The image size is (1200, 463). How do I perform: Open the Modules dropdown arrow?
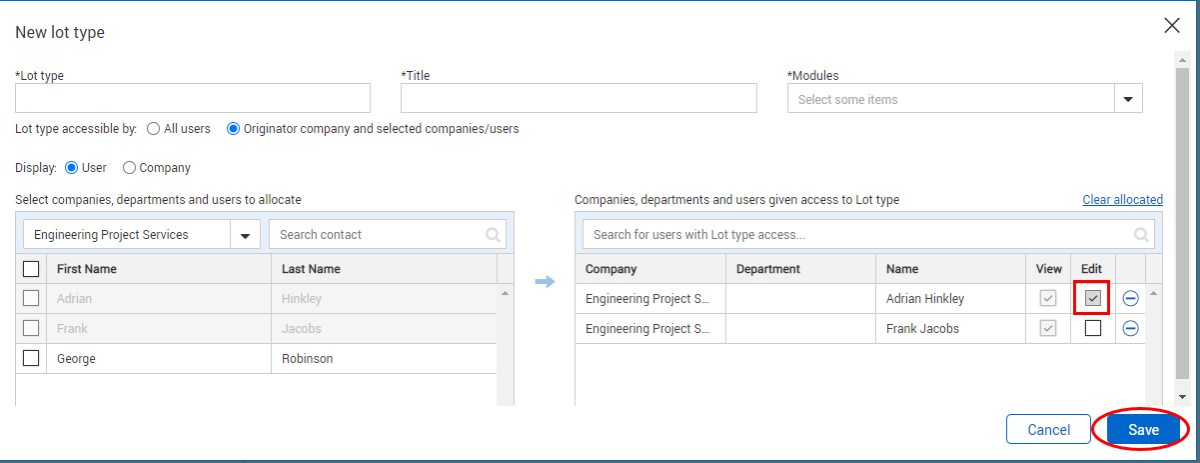click(1128, 99)
